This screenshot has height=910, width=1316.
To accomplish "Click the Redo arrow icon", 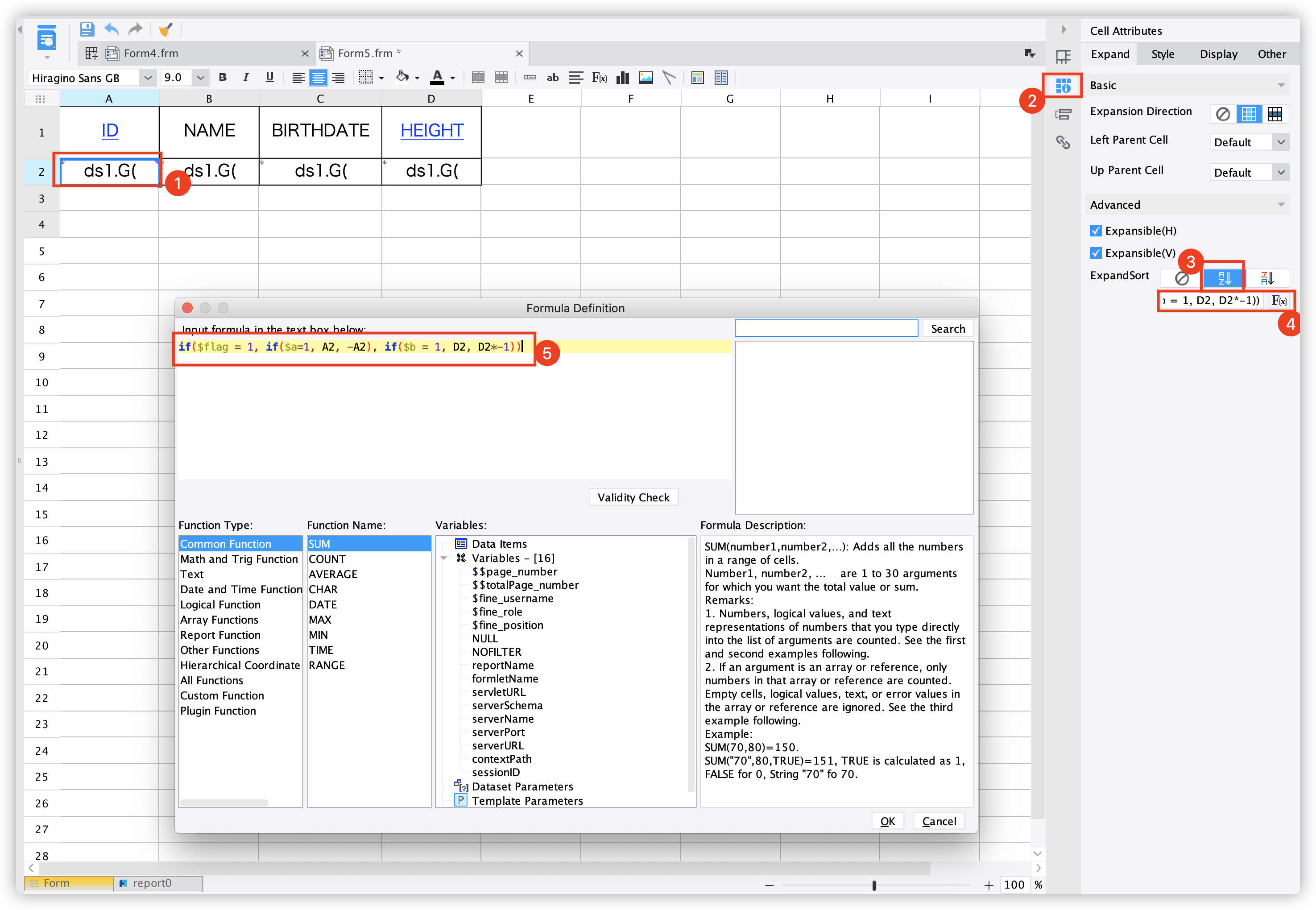I will (x=135, y=29).
